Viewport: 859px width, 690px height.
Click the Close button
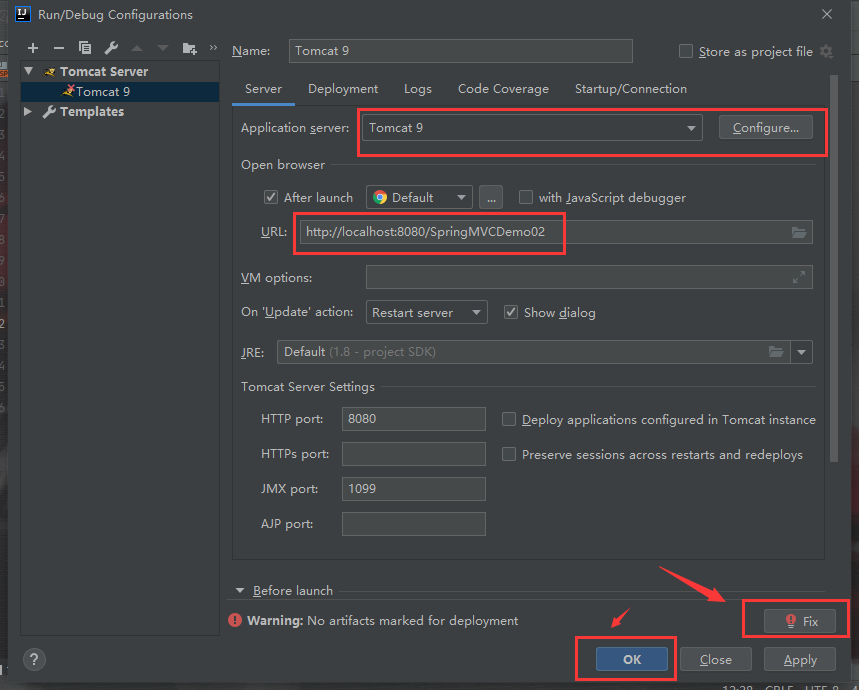point(715,659)
